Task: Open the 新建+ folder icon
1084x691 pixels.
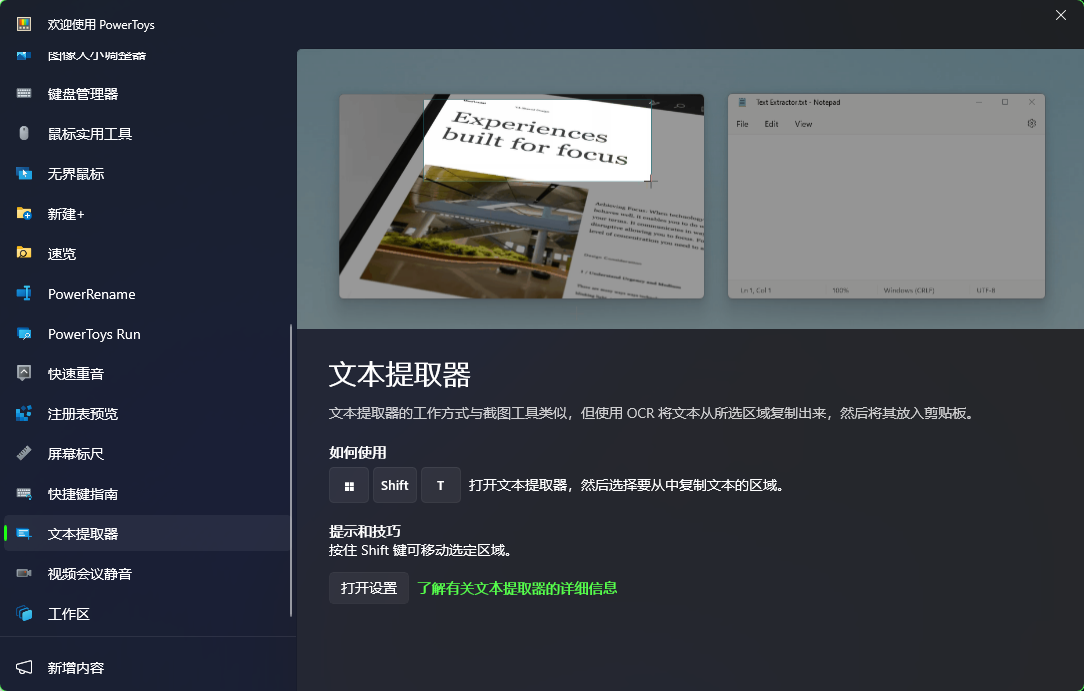Action: pyautogui.click(x=24, y=214)
